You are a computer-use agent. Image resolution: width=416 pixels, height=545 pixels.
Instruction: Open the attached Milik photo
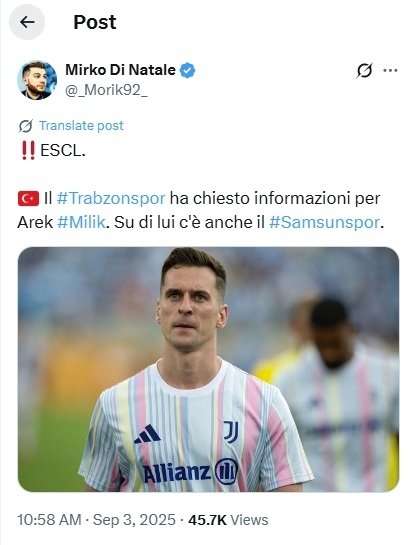pyautogui.click(x=208, y=369)
